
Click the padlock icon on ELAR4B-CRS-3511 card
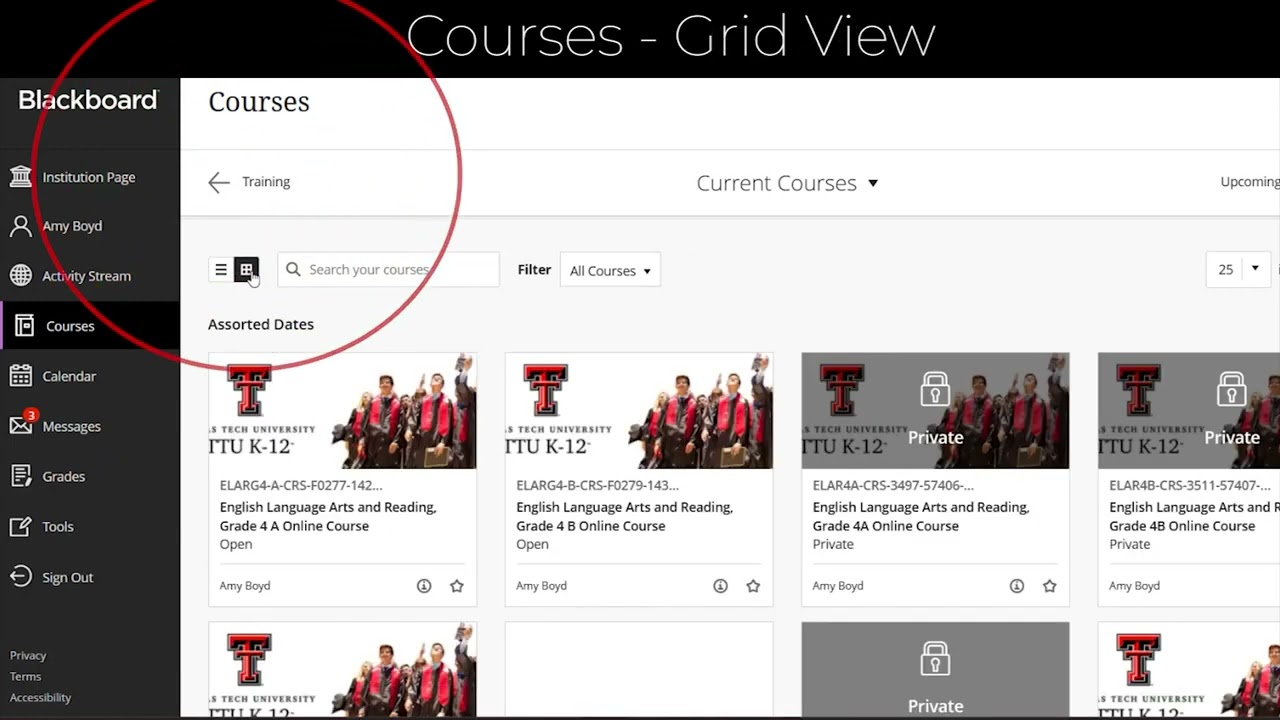pyautogui.click(x=1231, y=390)
